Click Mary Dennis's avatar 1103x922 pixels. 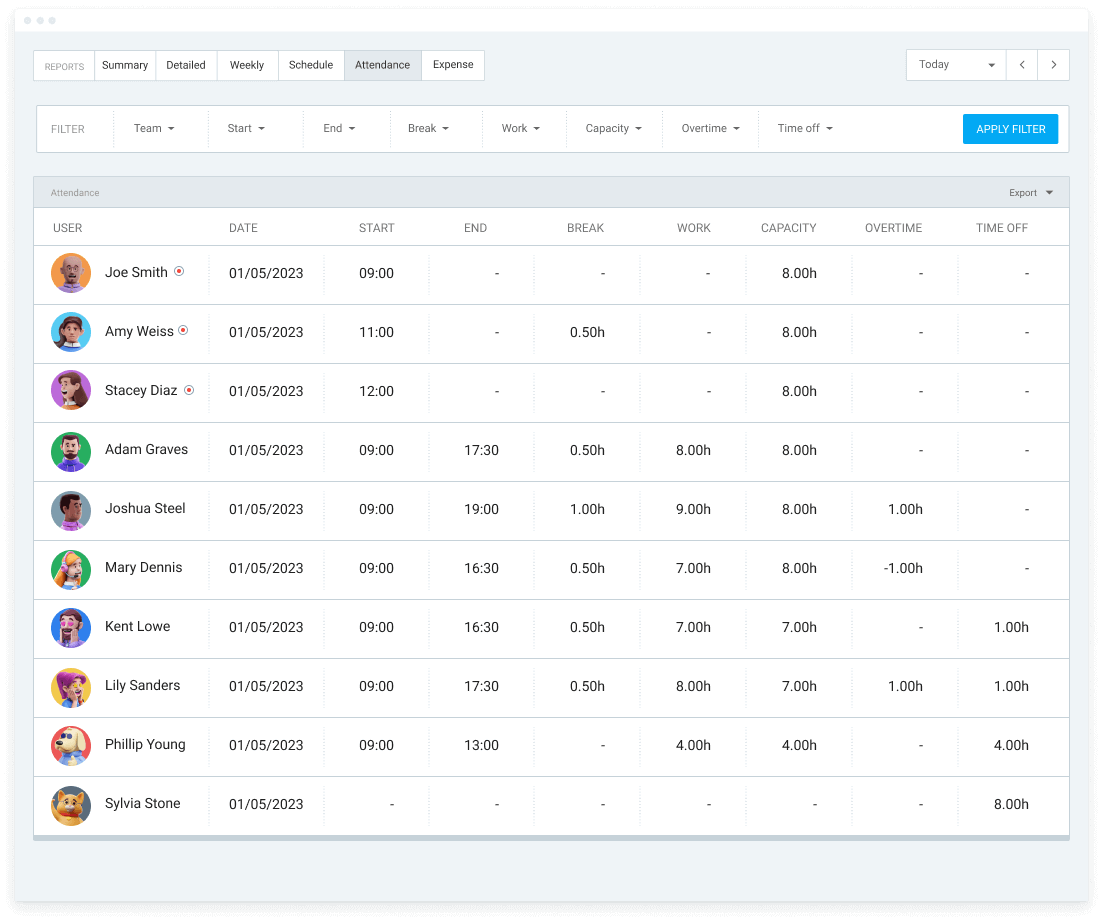[71, 567]
